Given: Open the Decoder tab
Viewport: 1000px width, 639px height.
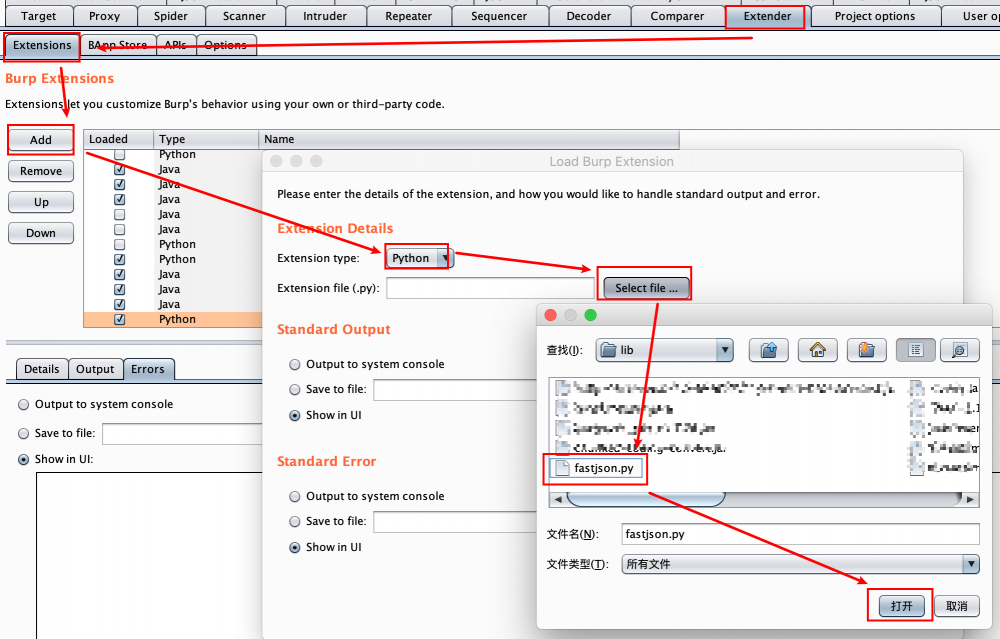Looking at the screenshot, I should click(589, 16).
